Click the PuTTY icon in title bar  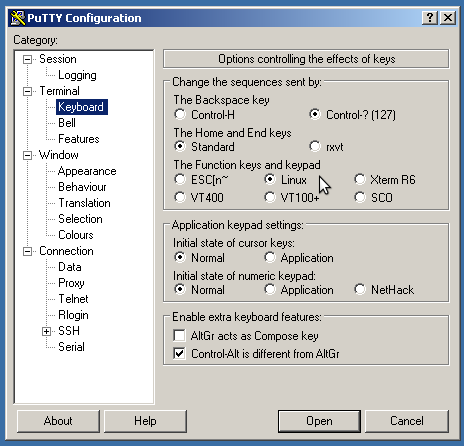[x=17, y=18]
